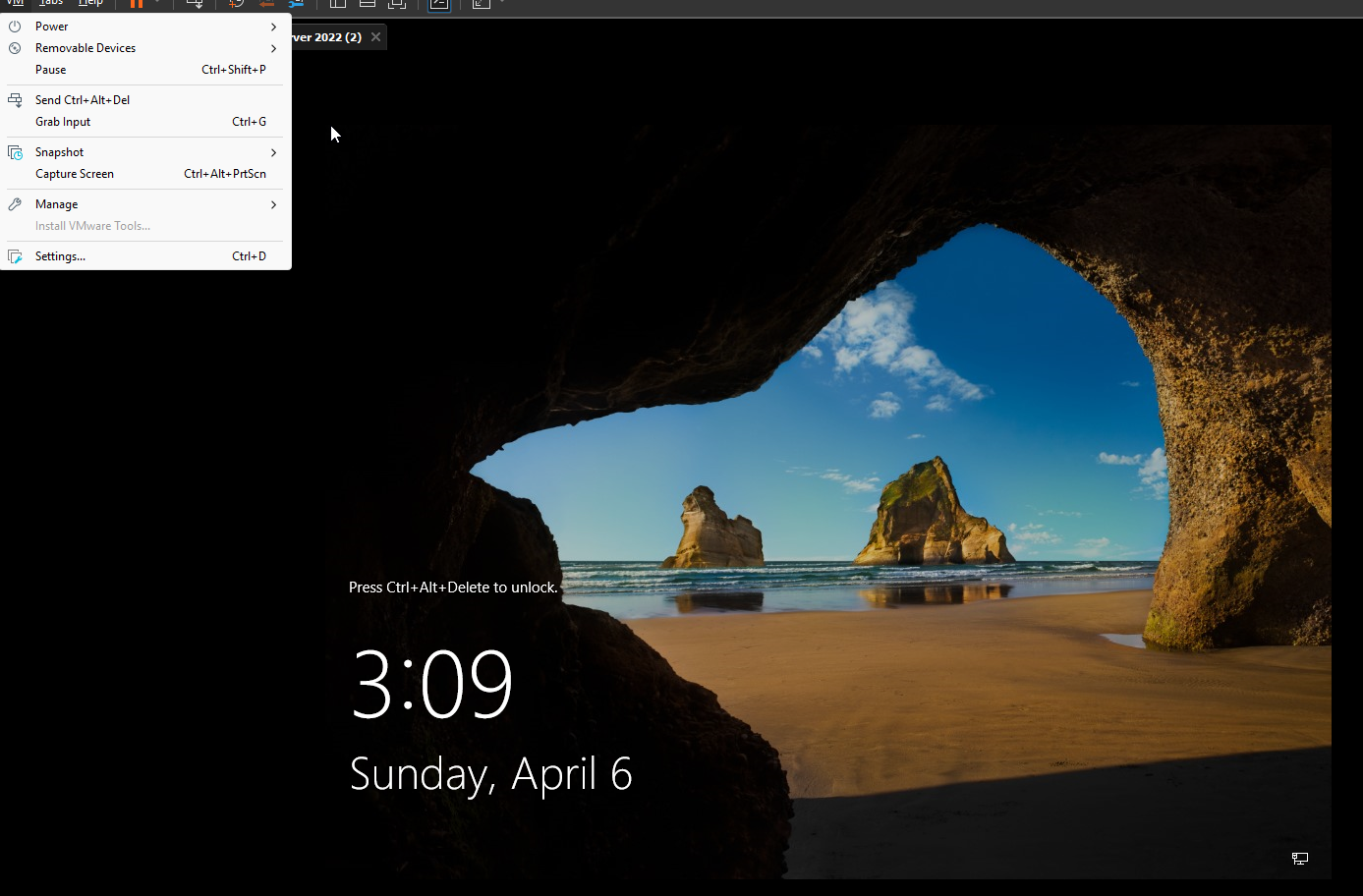Click the snapshot manager toolbar icon
The height and width of the screenshot is (896, 1363).
(x=296, y=4)
